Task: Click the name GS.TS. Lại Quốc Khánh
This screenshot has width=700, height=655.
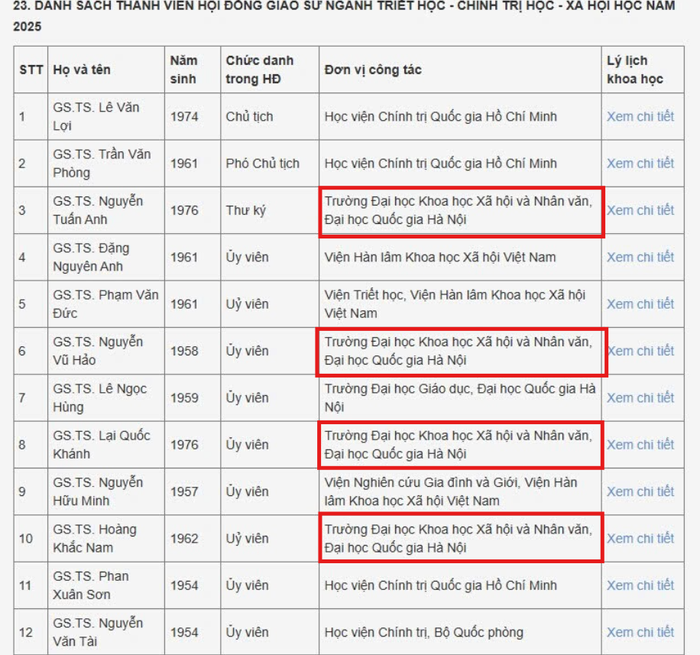Action: (101, 445)
